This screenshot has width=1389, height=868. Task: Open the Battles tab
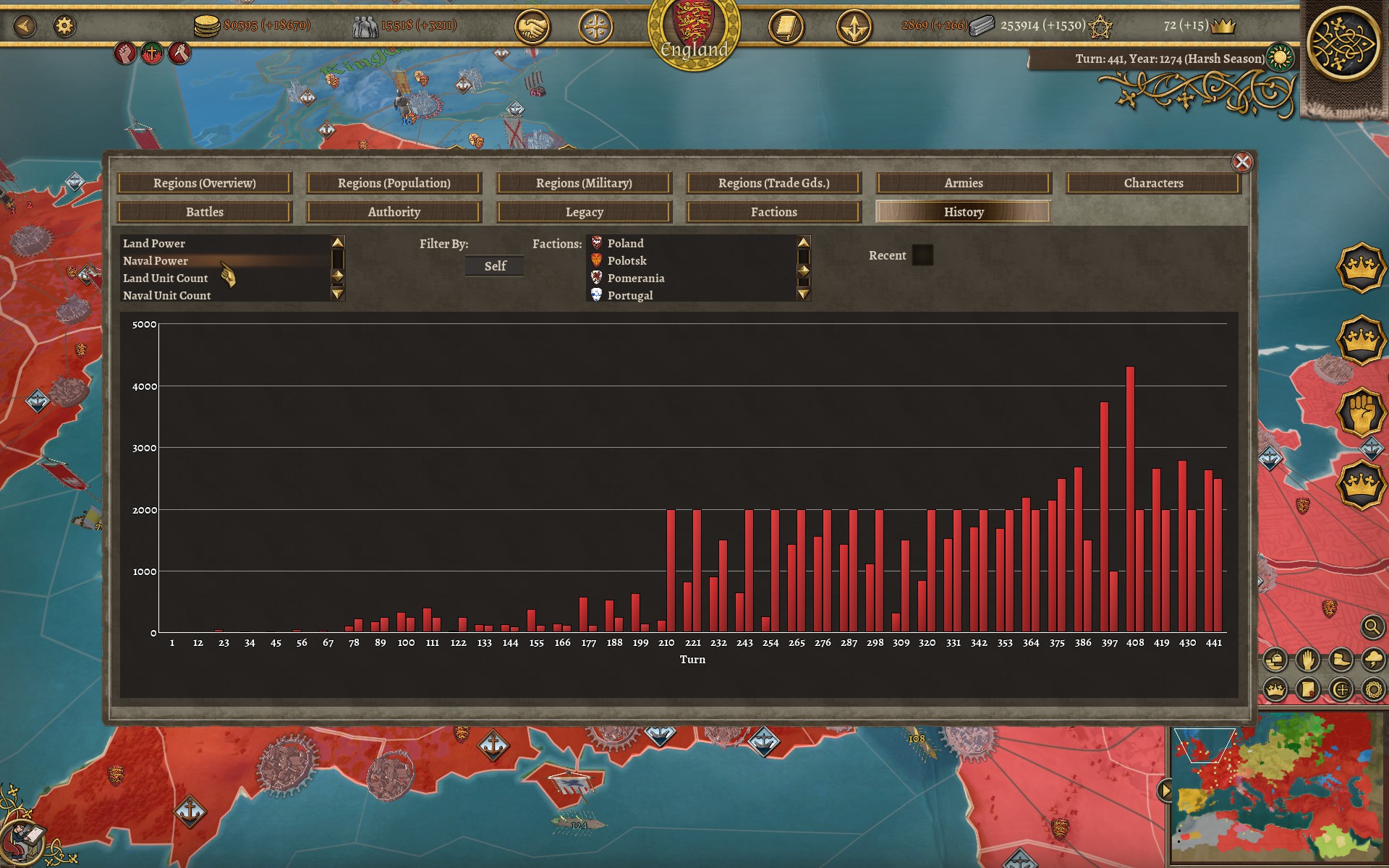(205, 212)
